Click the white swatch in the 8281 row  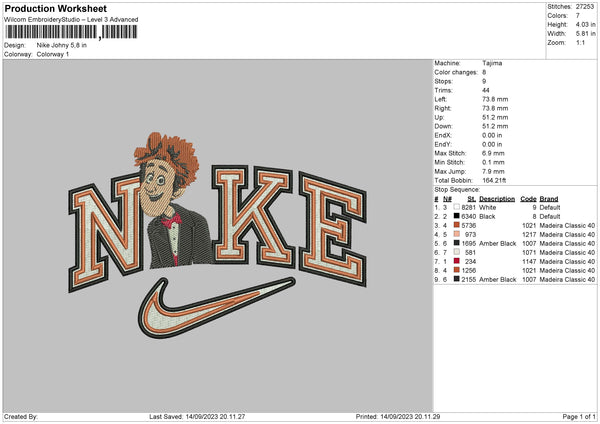pyautogui.click(x=456, y=207)
